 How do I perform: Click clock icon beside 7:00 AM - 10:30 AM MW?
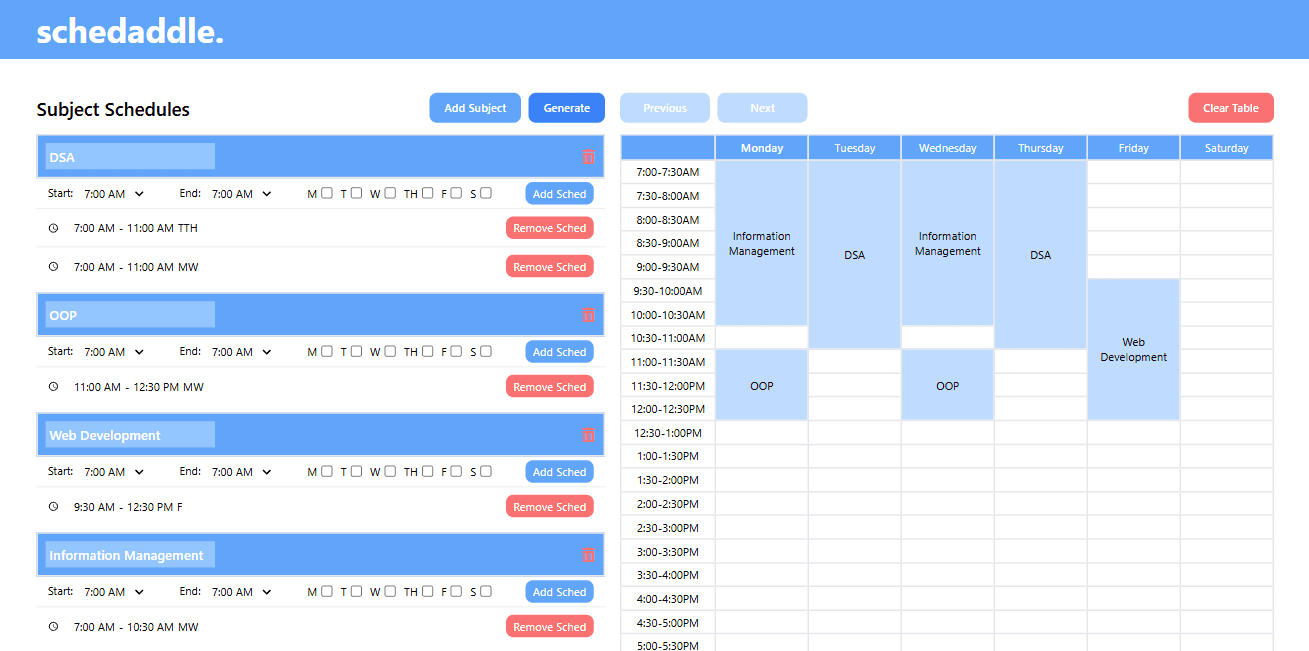54,627
